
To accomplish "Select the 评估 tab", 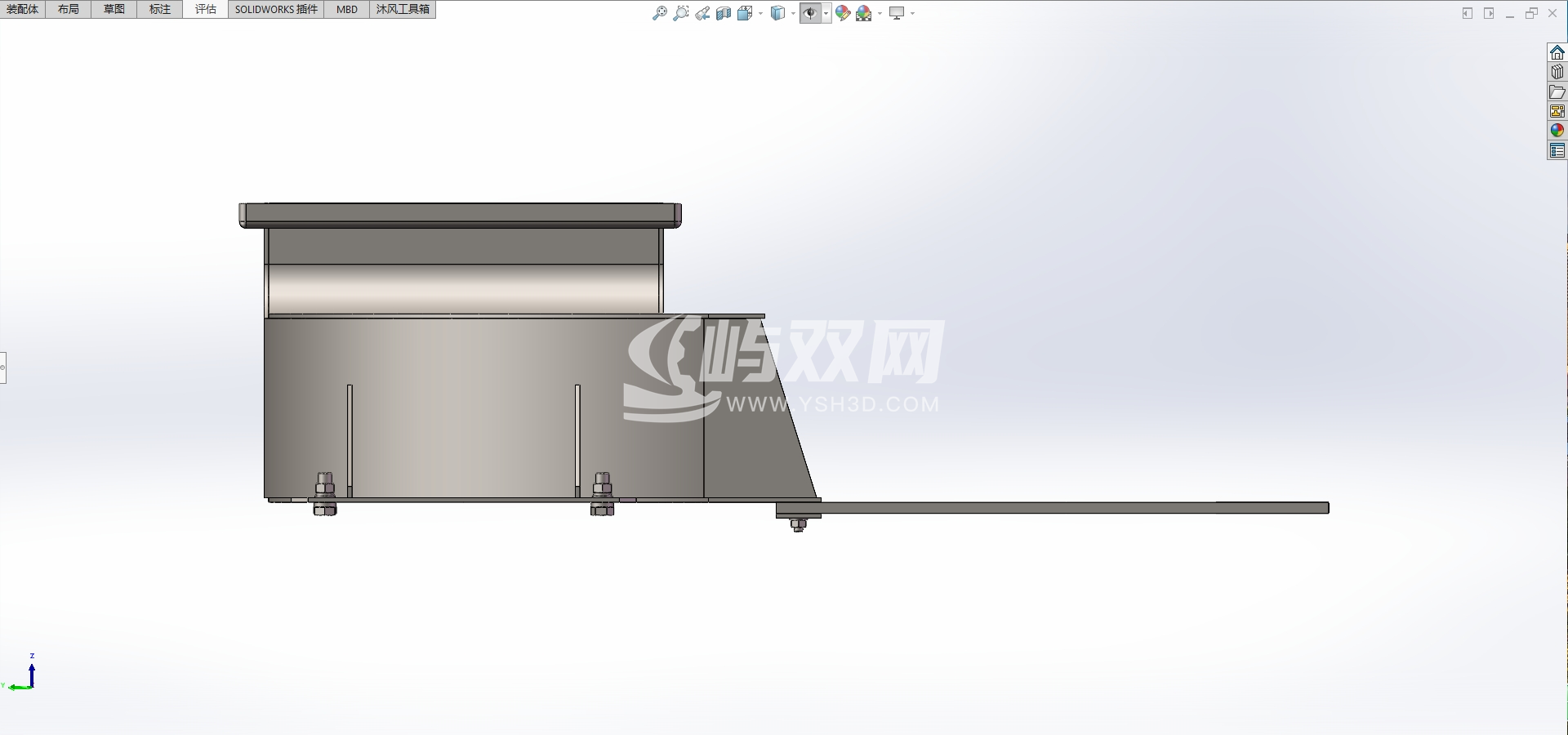I will 206,9.
